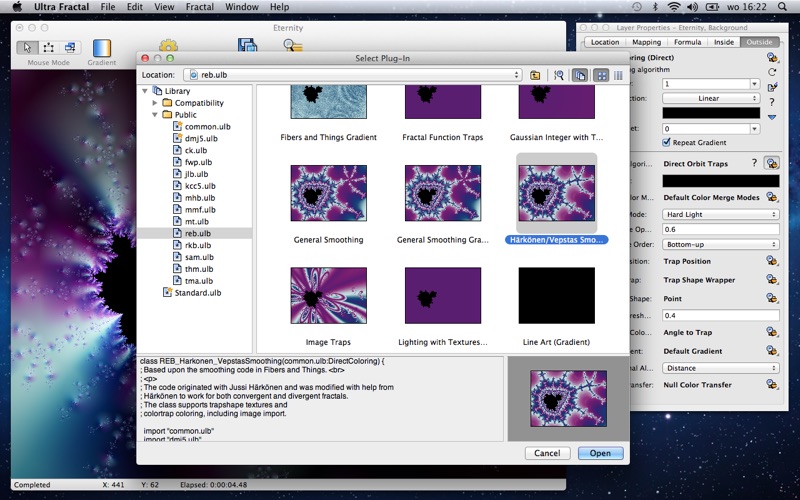Choose the selection-box mouse mode tool

tap(48, 47)
